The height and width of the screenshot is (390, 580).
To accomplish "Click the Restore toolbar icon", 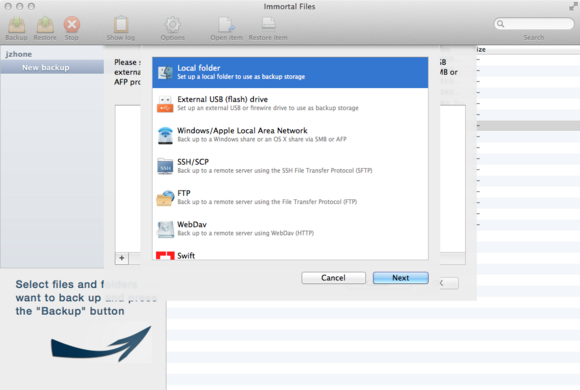I will point(45,25).
